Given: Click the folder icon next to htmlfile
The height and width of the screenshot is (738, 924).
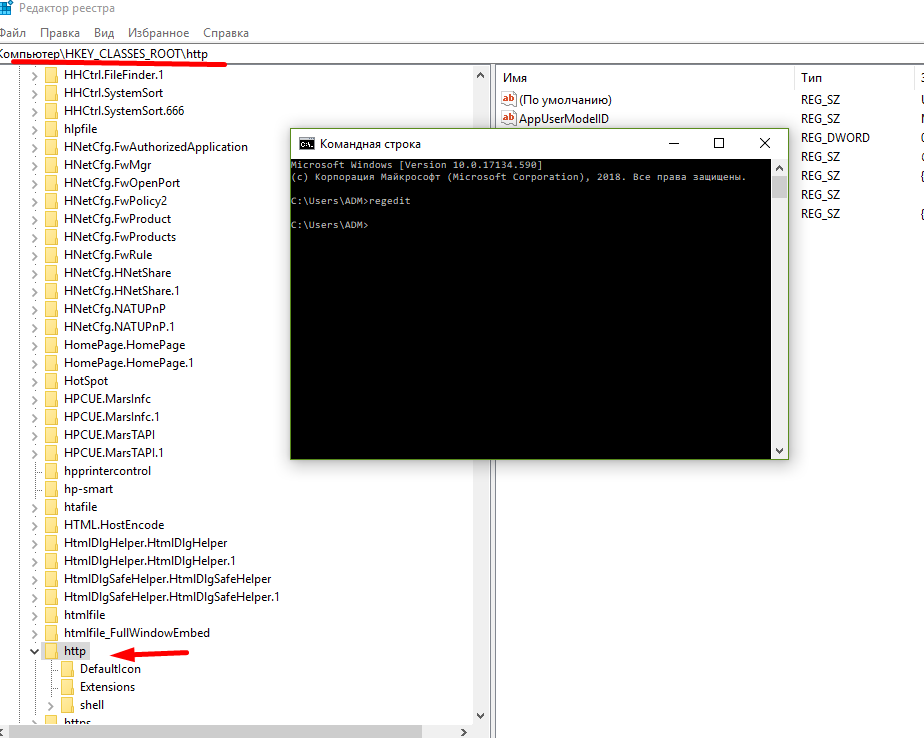Looking at the screenshot, I should coord(51,615).
